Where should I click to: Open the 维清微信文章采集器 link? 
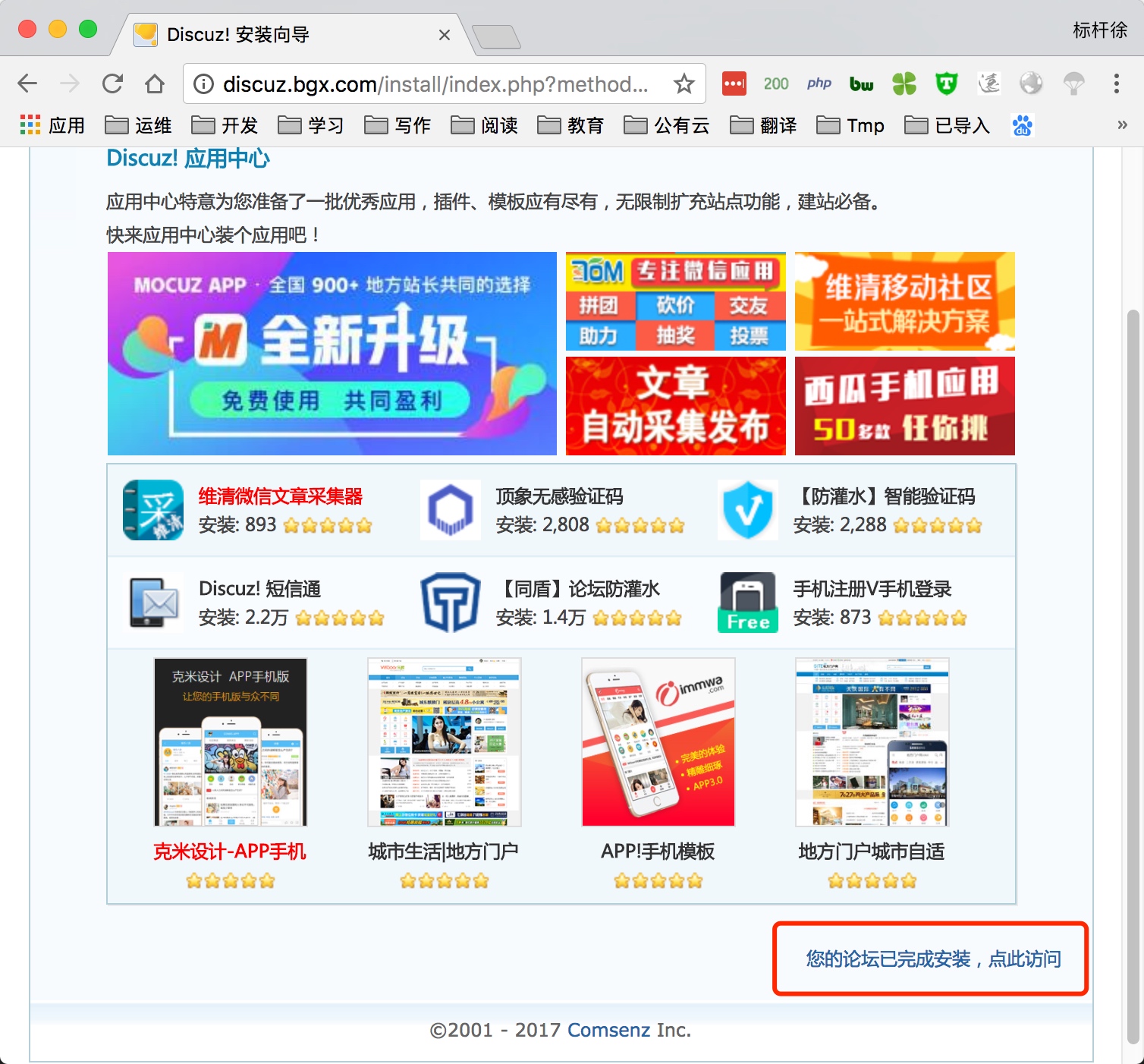(281, 496)
